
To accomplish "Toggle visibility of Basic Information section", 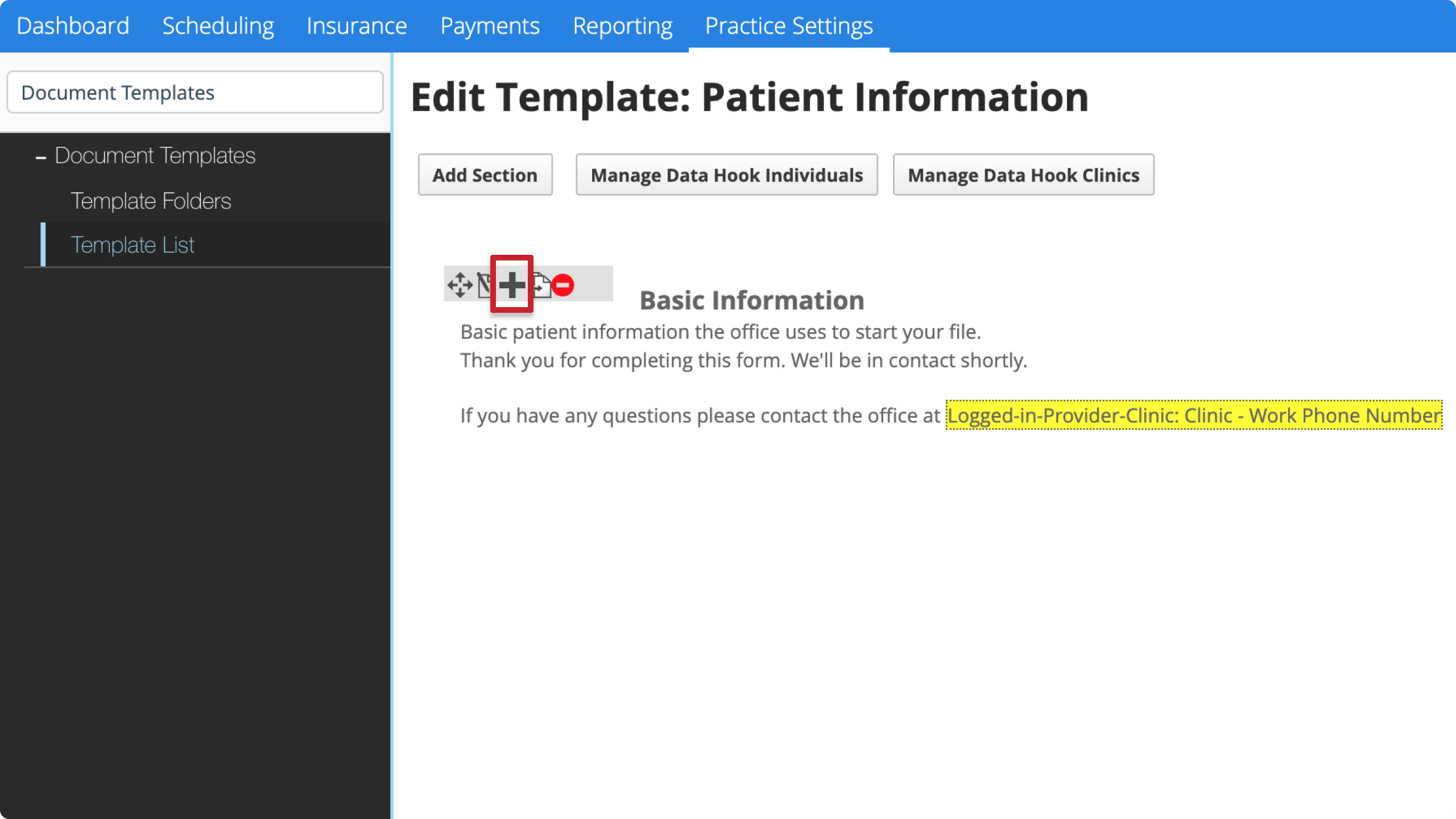I will [x=511, y=285].
